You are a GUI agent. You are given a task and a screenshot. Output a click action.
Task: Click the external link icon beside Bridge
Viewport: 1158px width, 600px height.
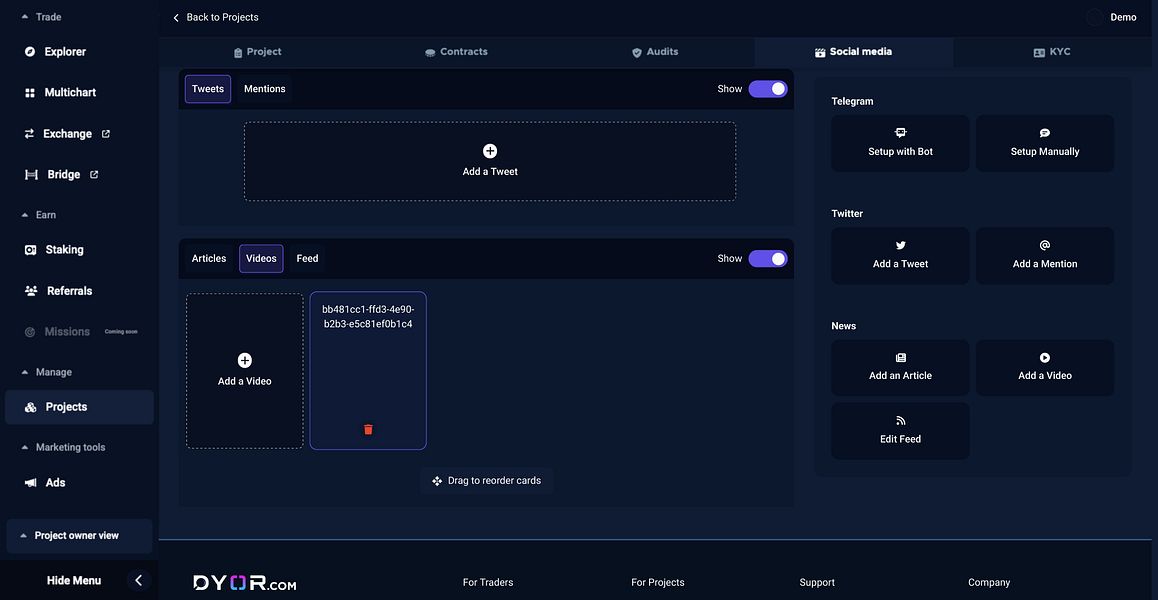(94, 175)
